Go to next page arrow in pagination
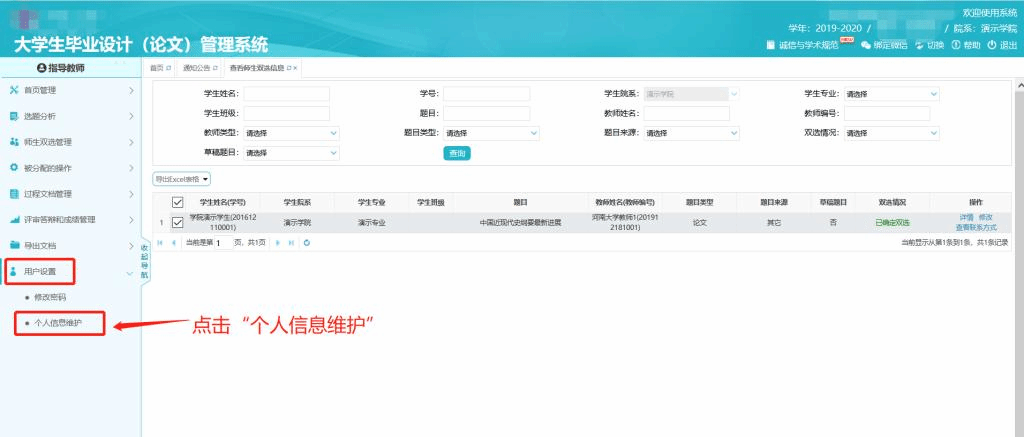Viewport: 1024px width, 437px height. (279, 242)
